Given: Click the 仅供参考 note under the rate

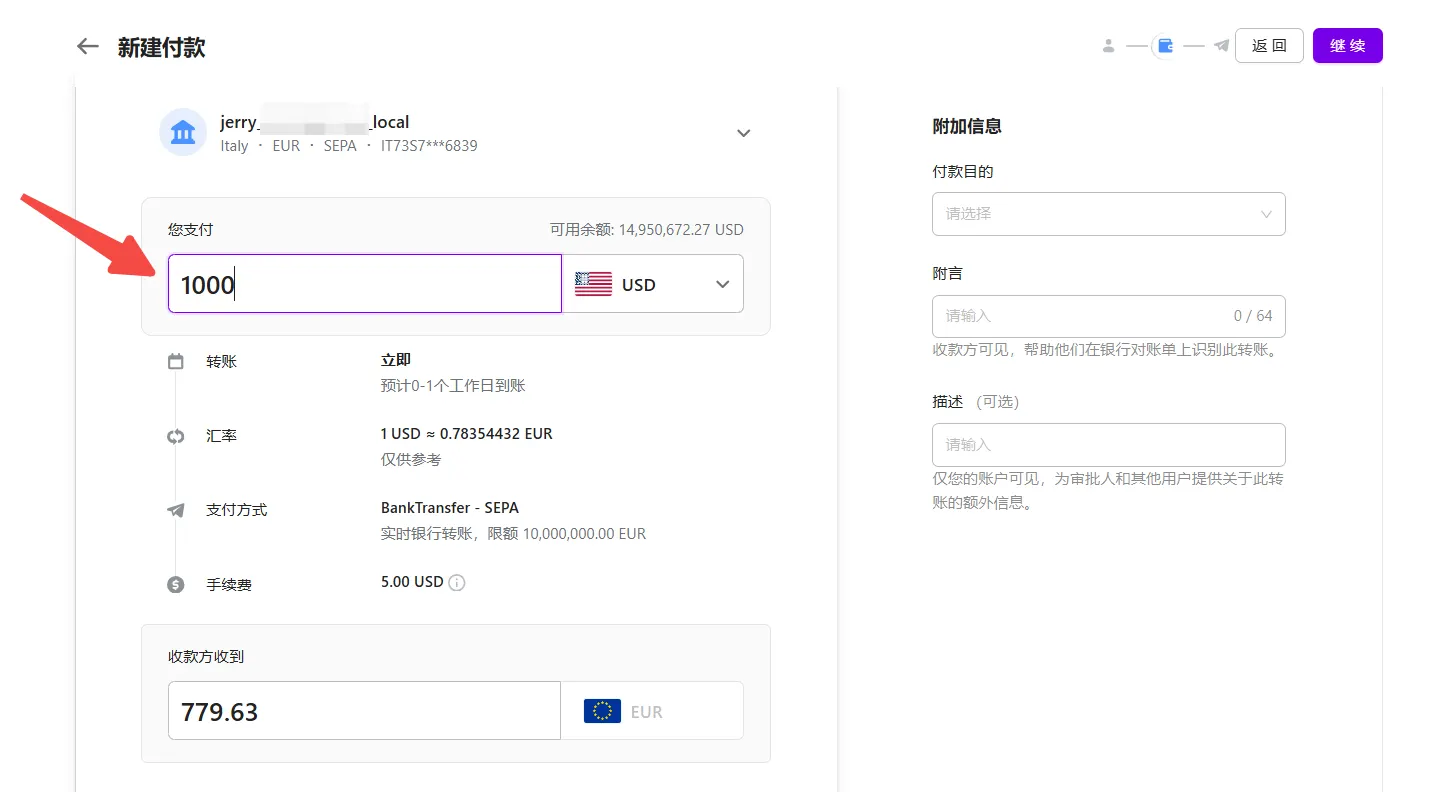Looking at the screenshot, I should pos(411,460).
